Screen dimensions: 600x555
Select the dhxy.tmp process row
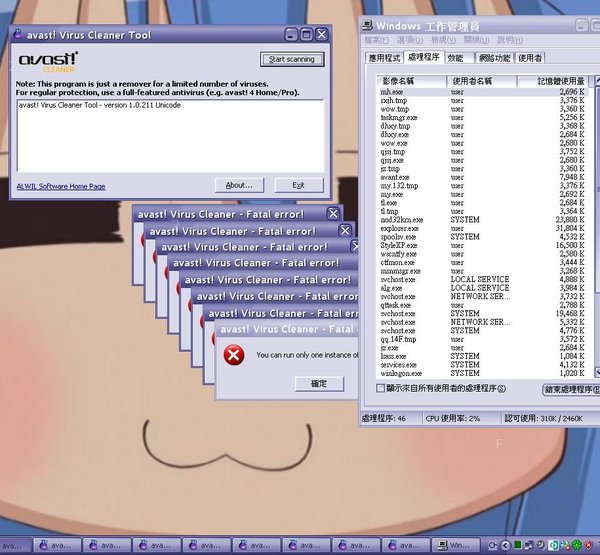coord(484,126)
